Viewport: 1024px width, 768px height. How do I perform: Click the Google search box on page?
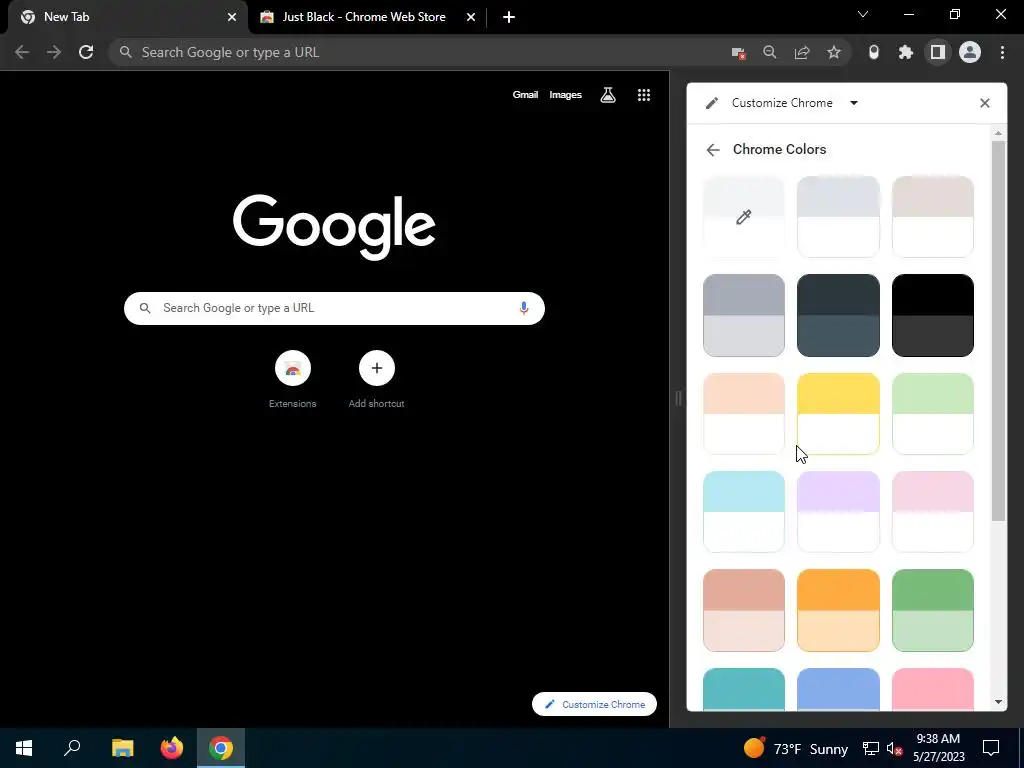click(x=334, y=308)
